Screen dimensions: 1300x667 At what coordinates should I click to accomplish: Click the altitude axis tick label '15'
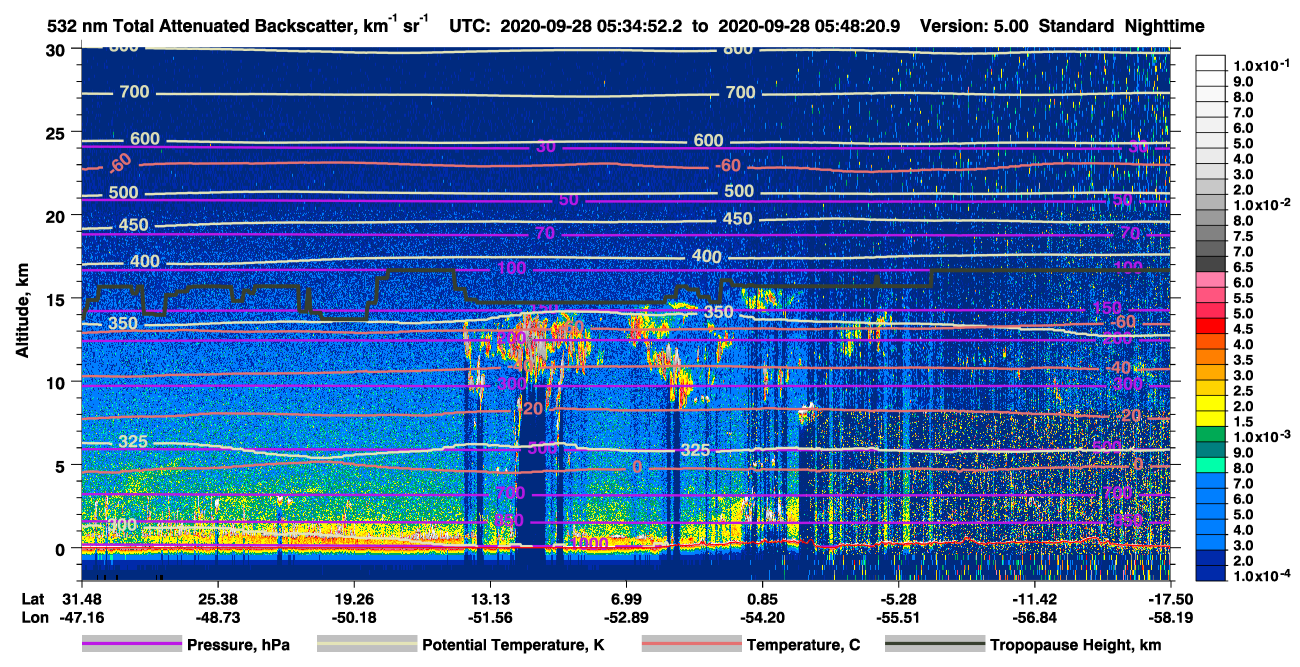[57, 299]
